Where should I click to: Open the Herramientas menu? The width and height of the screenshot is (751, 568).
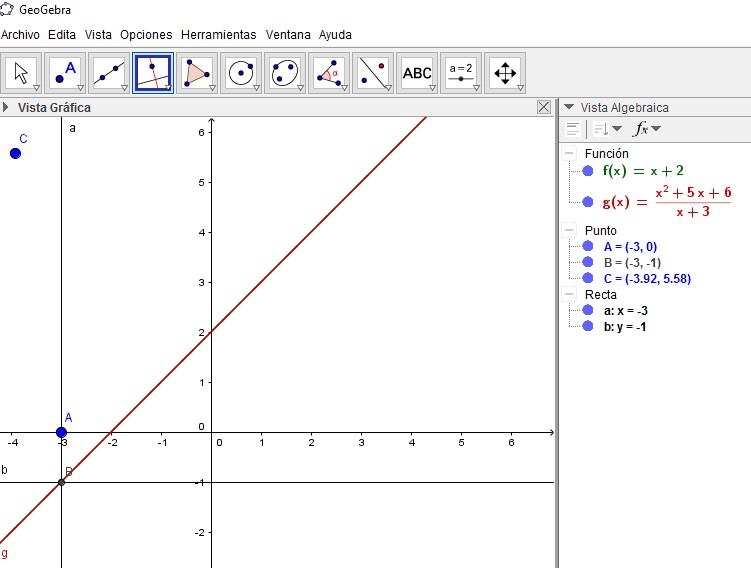tap(218, 35)
